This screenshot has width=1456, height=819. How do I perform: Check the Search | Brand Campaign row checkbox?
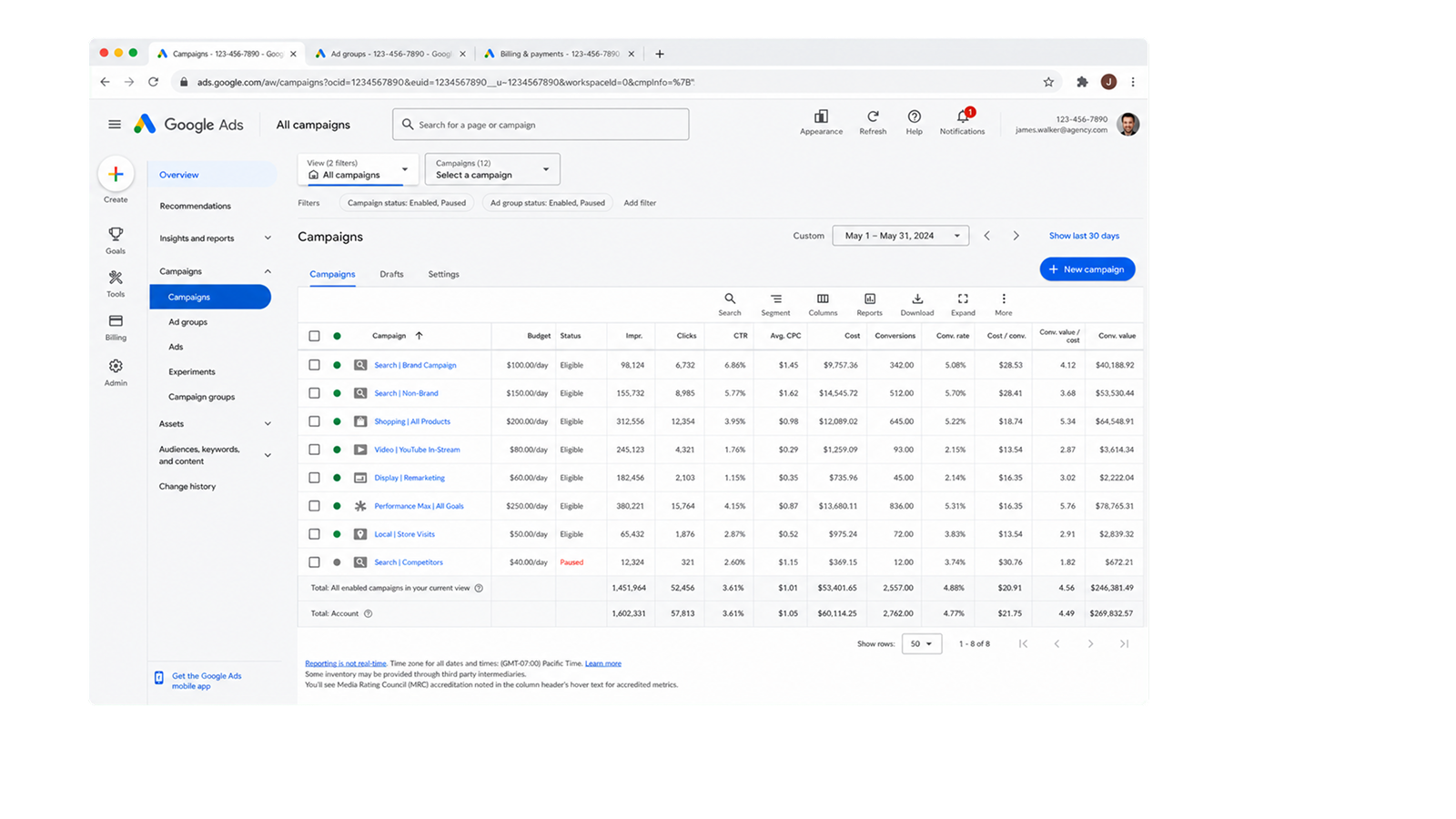[x=314, y=365]
